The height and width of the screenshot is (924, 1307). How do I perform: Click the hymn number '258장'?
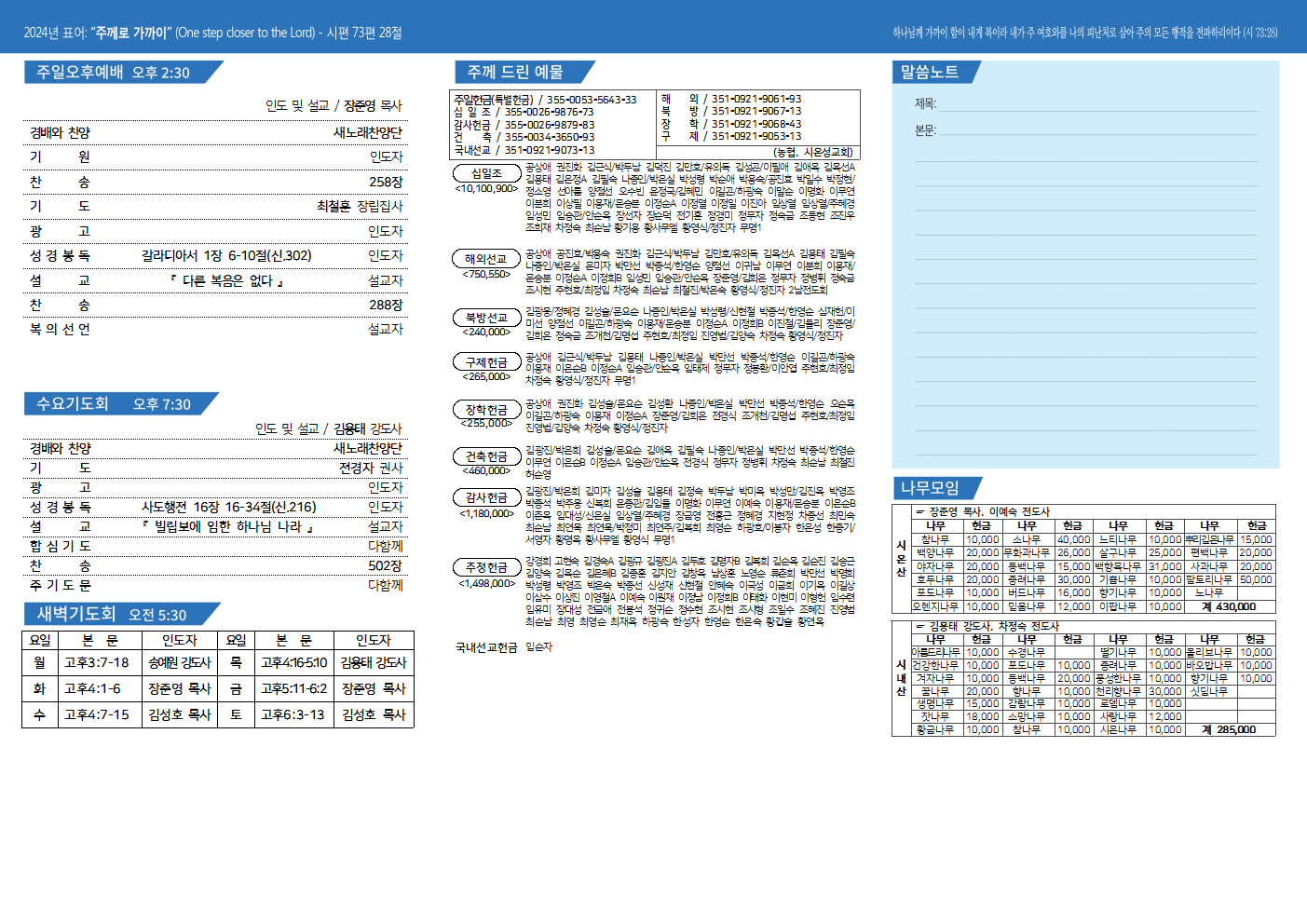point(386,182)
